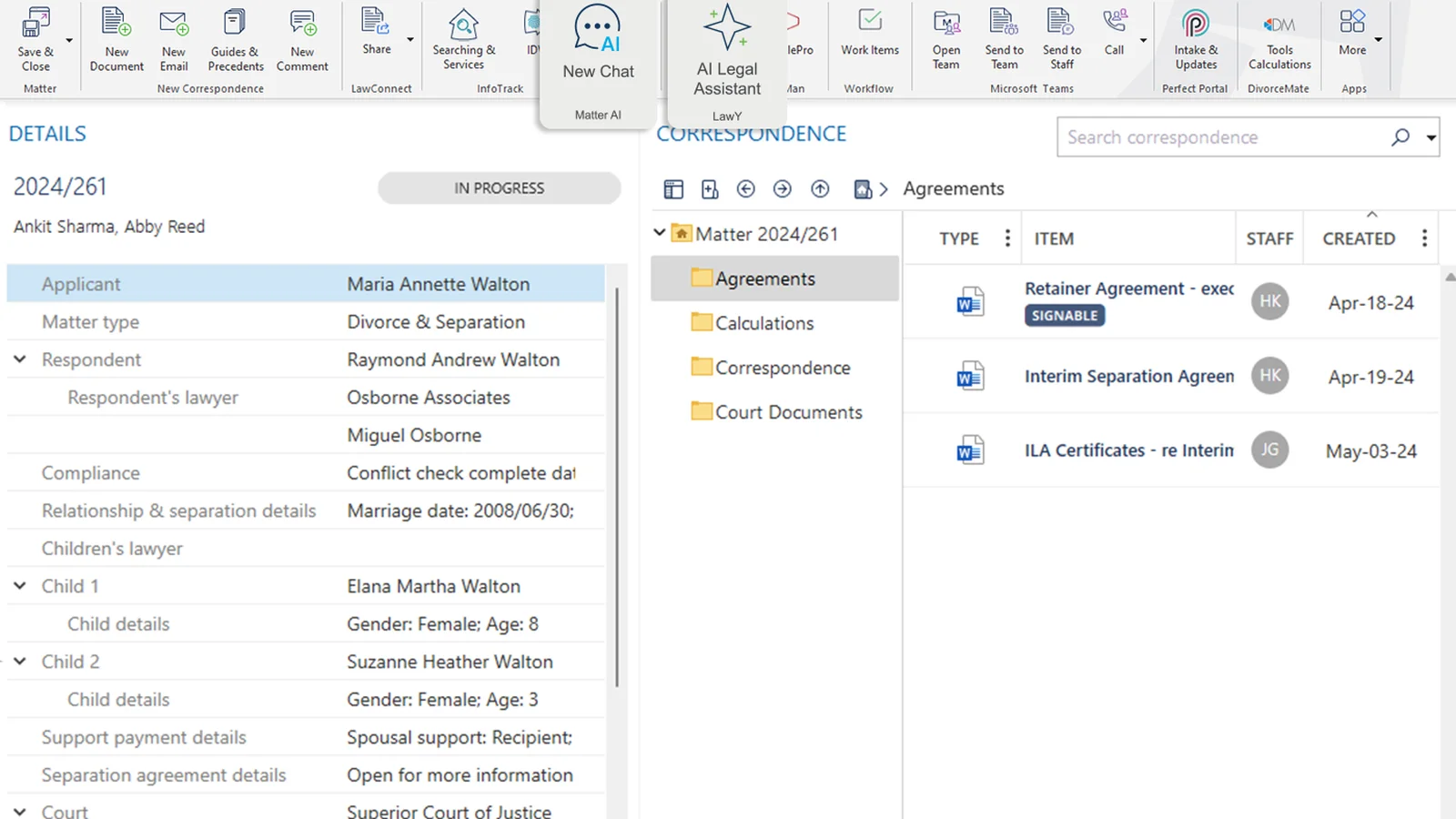Click the Call icon

(x=1114, y=20)
